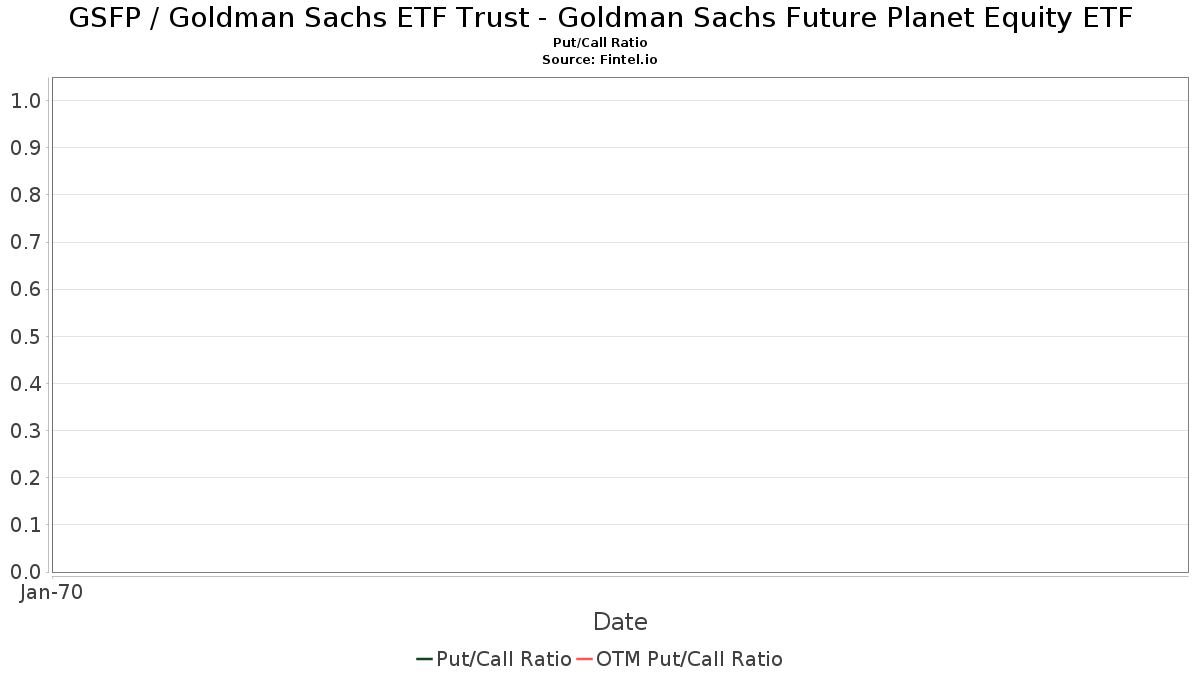Click the Put/Call Ratio subtitle
The height and width of the screenshot is (675, 1200).
(600, 43)
